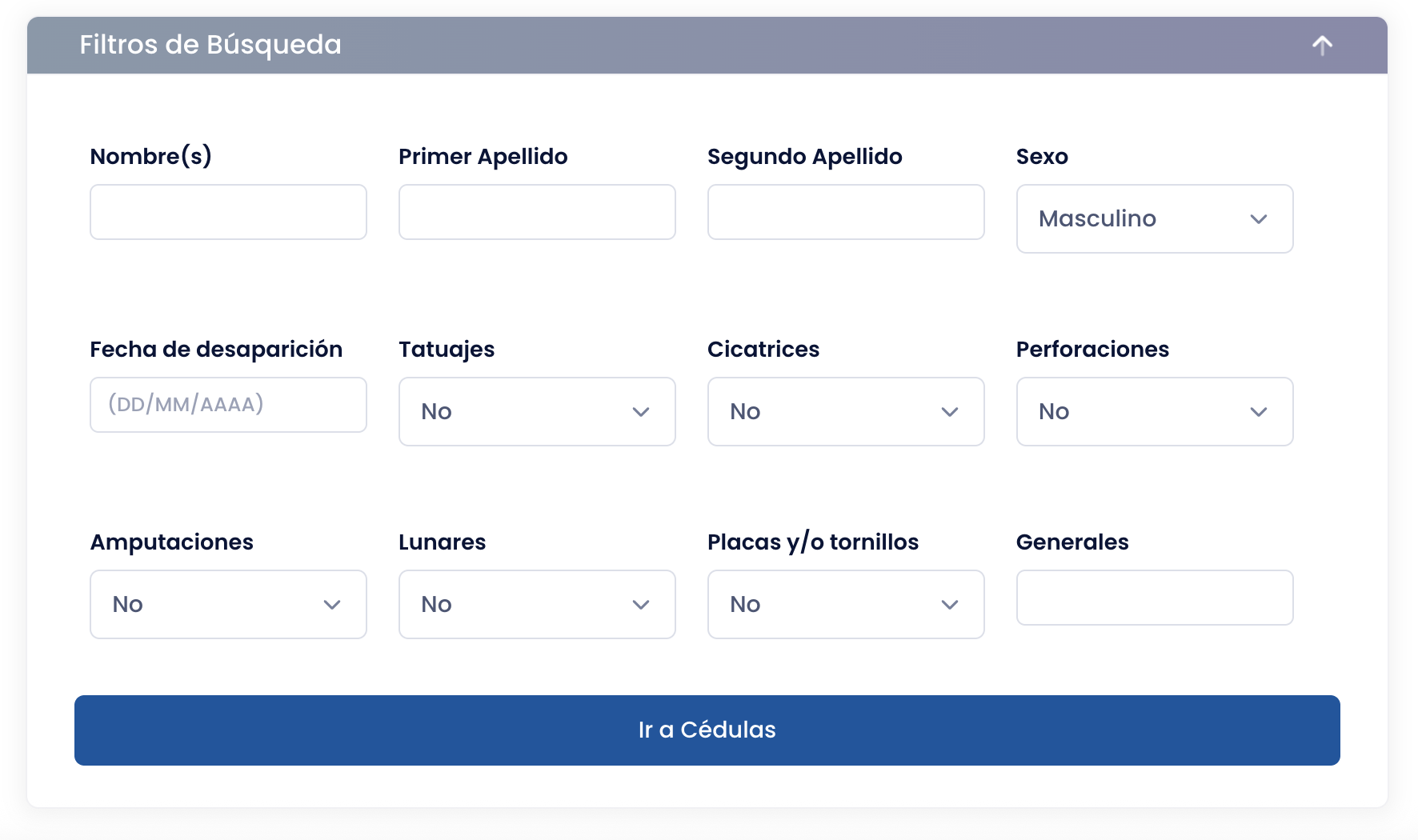Focus the Nombre(s) text field
Image resolution: width=1418 pixels, height=840 pixels.
coord(228,212)
